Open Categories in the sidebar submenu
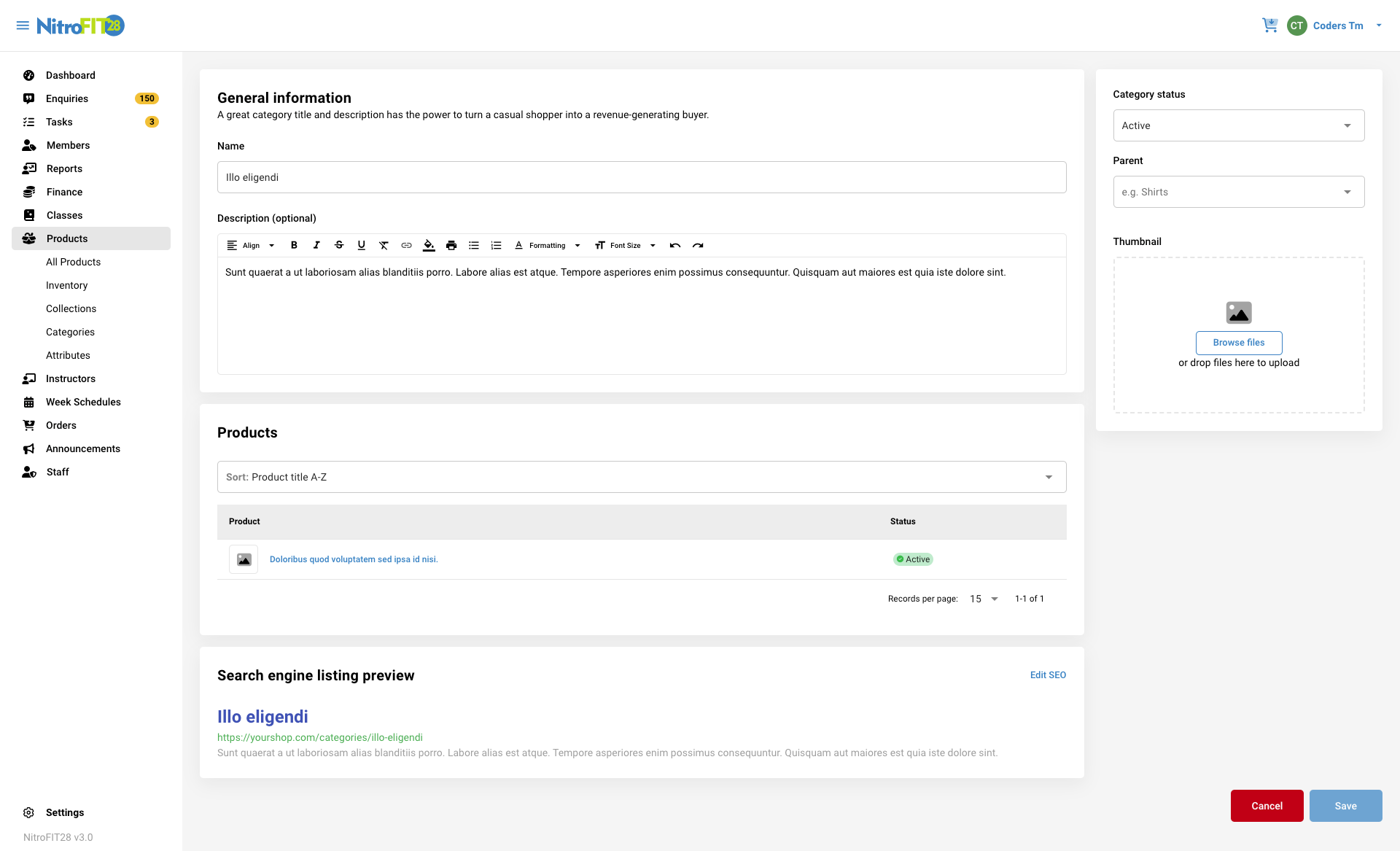The image size is (1400, 851). 70,332
